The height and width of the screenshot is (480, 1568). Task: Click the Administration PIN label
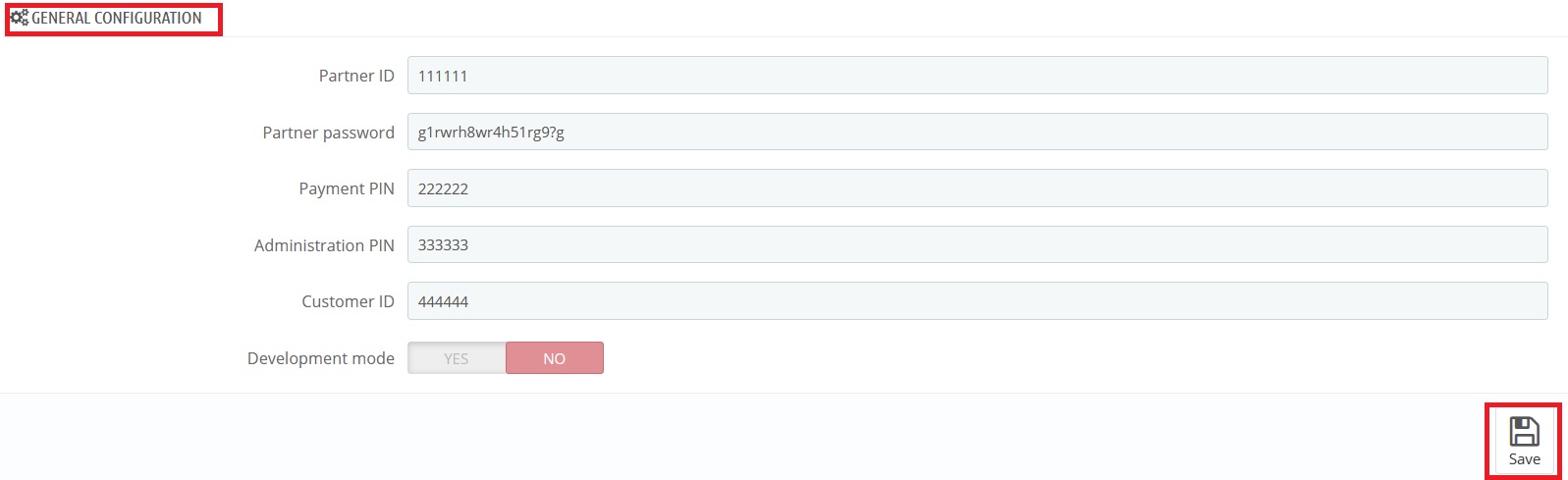coord(324,245)
